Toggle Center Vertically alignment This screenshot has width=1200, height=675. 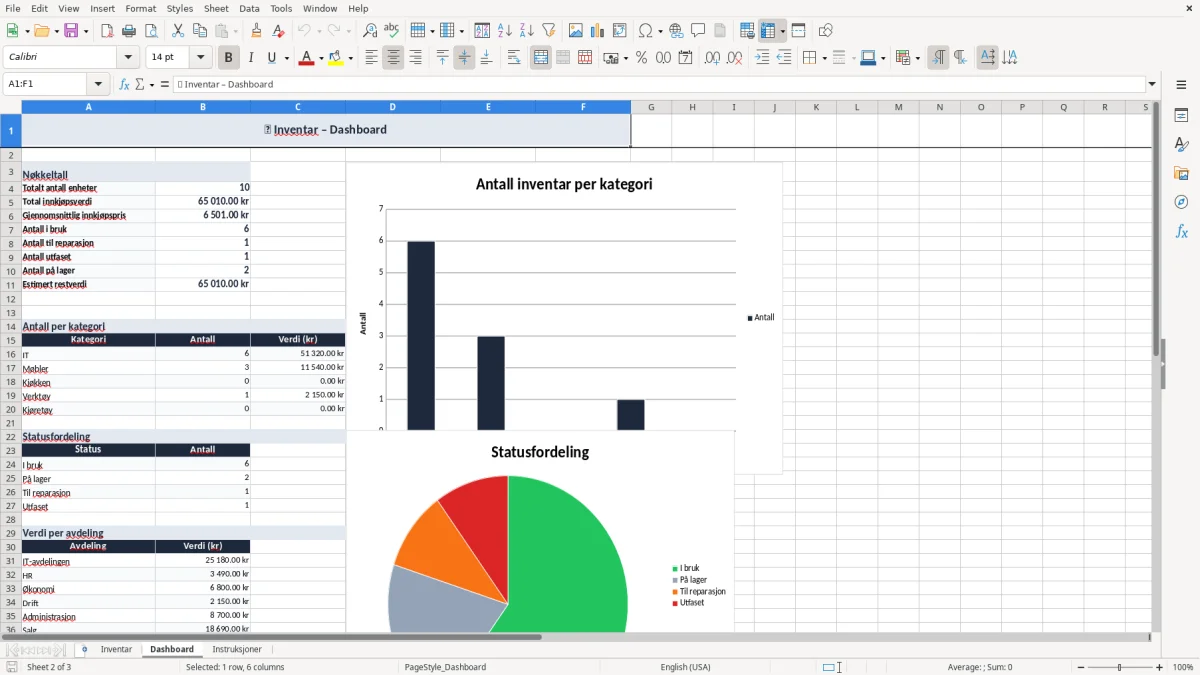pyautogui.click(x=464, y=58)
